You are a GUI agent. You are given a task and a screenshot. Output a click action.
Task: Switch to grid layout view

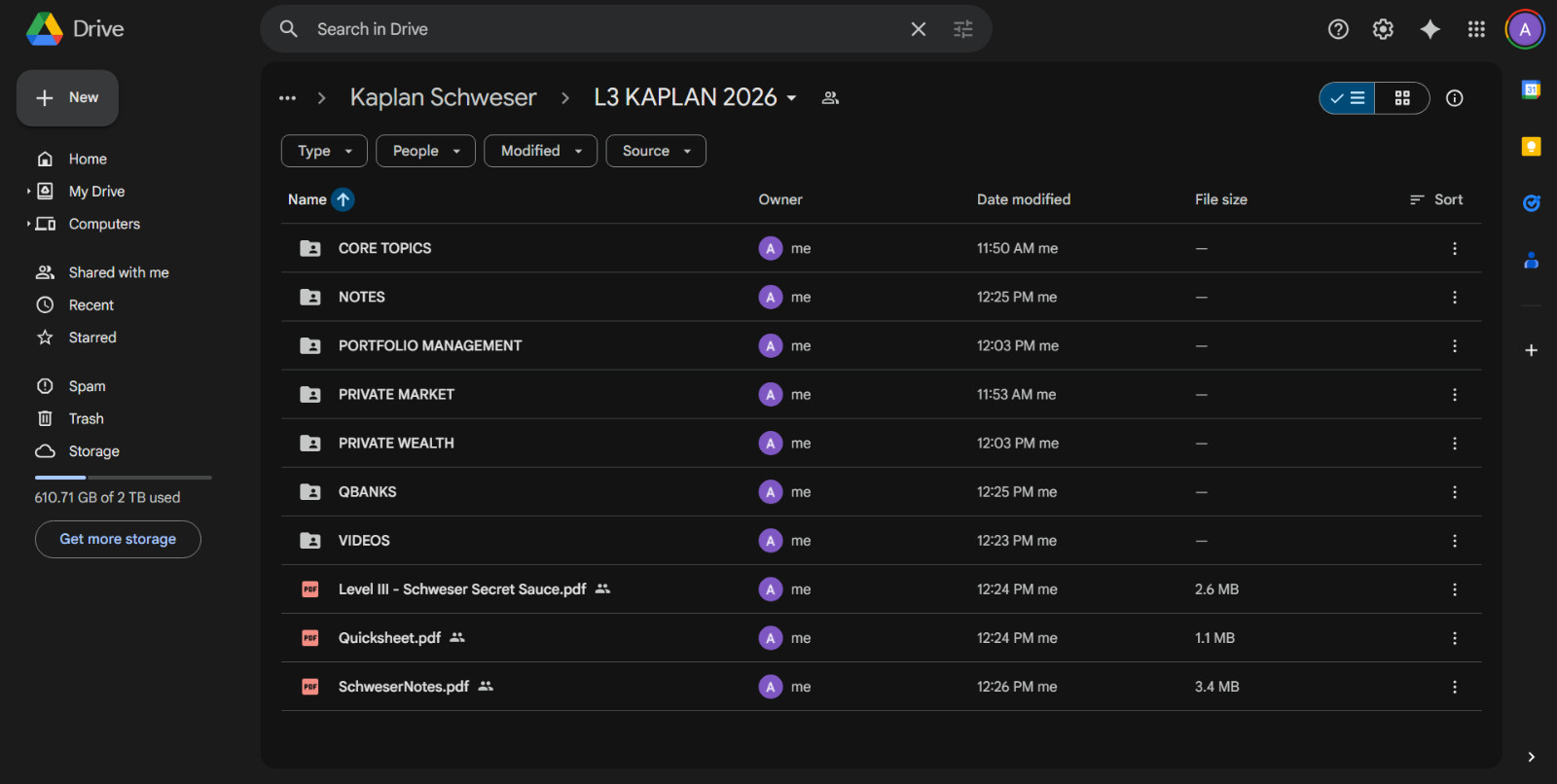click(1402, 98)
